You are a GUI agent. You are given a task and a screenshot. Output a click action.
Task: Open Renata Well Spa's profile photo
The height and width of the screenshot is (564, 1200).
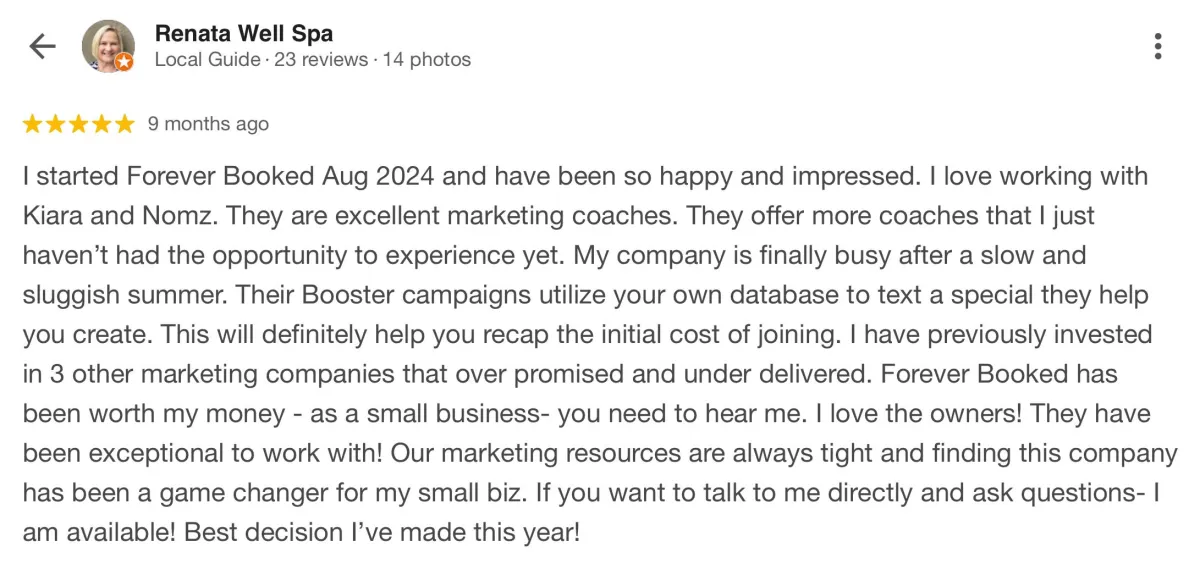pyautogui.click(x=108, y=46)
